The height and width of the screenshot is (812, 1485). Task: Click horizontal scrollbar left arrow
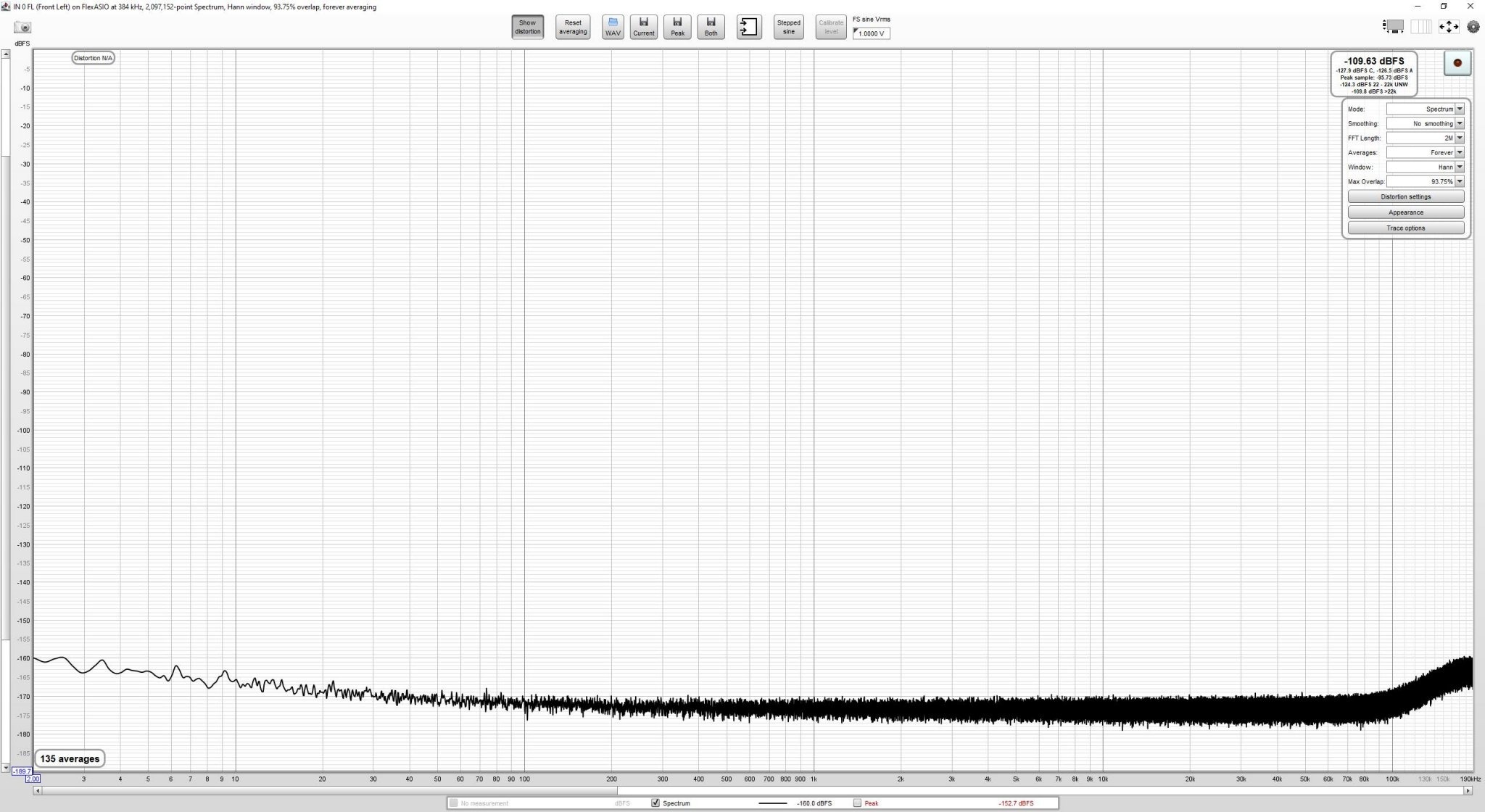pyautogui.click(x=37, y=791)
